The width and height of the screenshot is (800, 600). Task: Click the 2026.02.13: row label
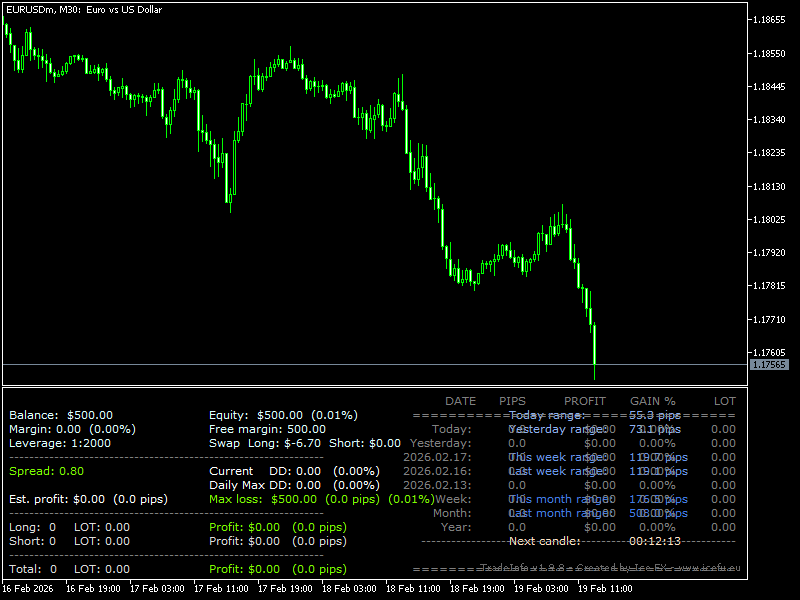(x=437, y=485)
